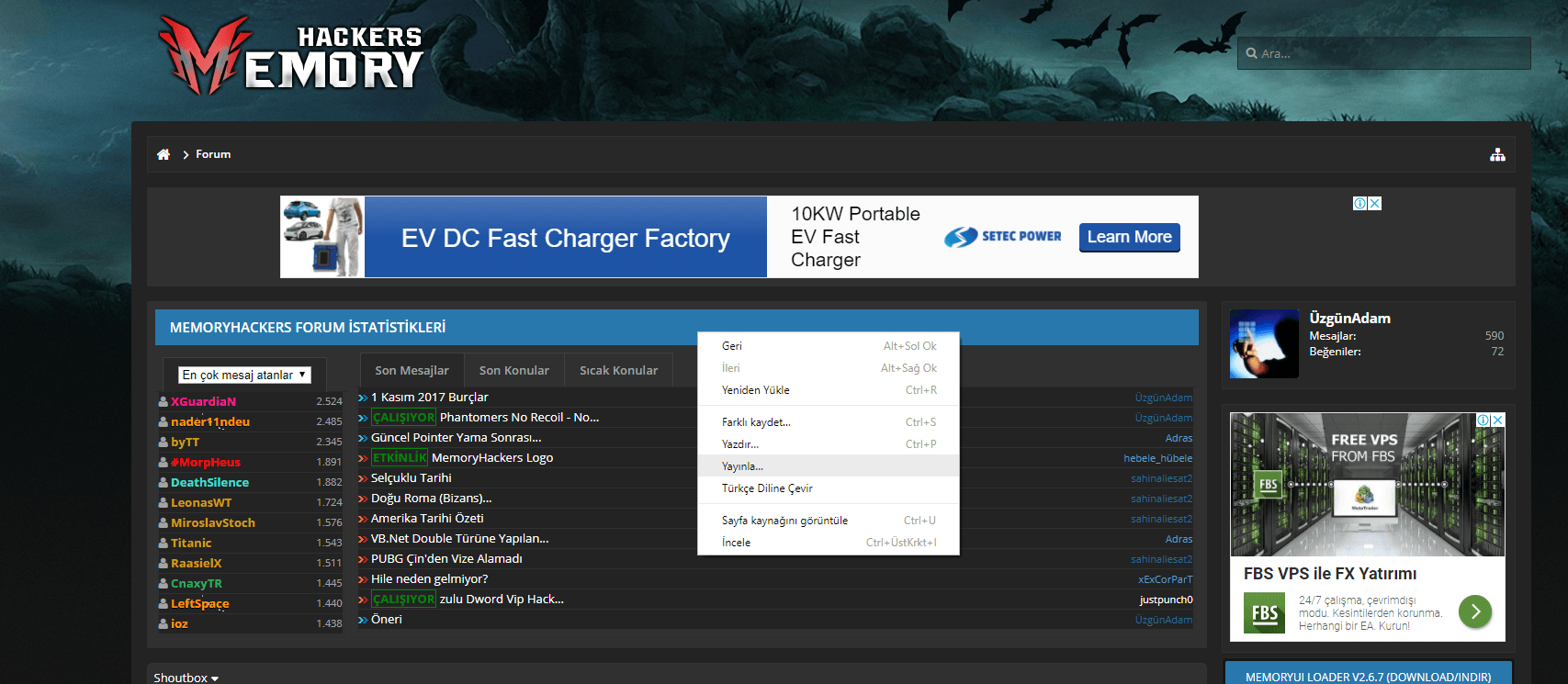The image size is (1568, 684).
Task: Close the EV charger banner ad
Action: point(1375,204)
